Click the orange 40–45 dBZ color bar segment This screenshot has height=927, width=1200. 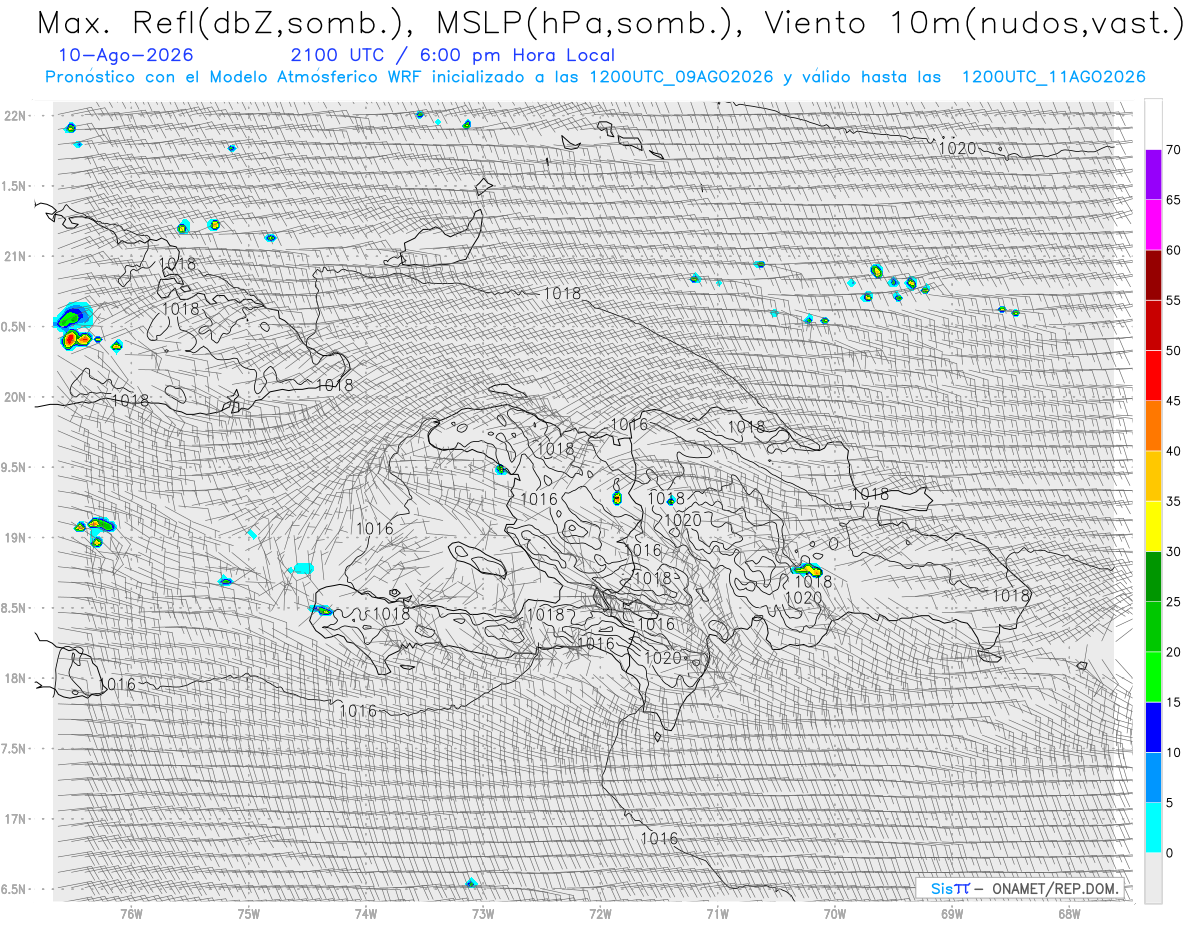(1153, 426)
